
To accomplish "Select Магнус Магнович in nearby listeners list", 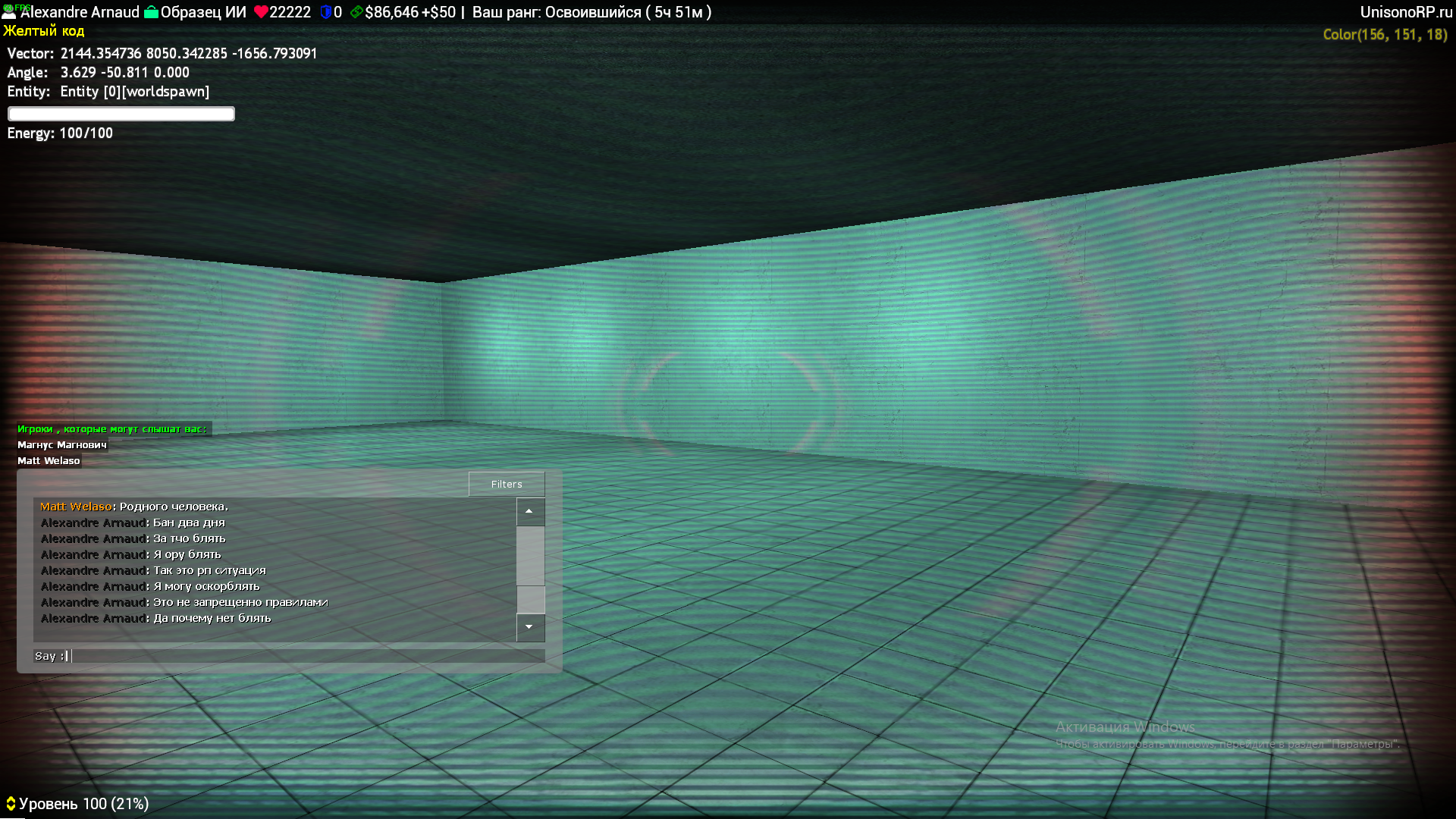I will coord(62,445).
